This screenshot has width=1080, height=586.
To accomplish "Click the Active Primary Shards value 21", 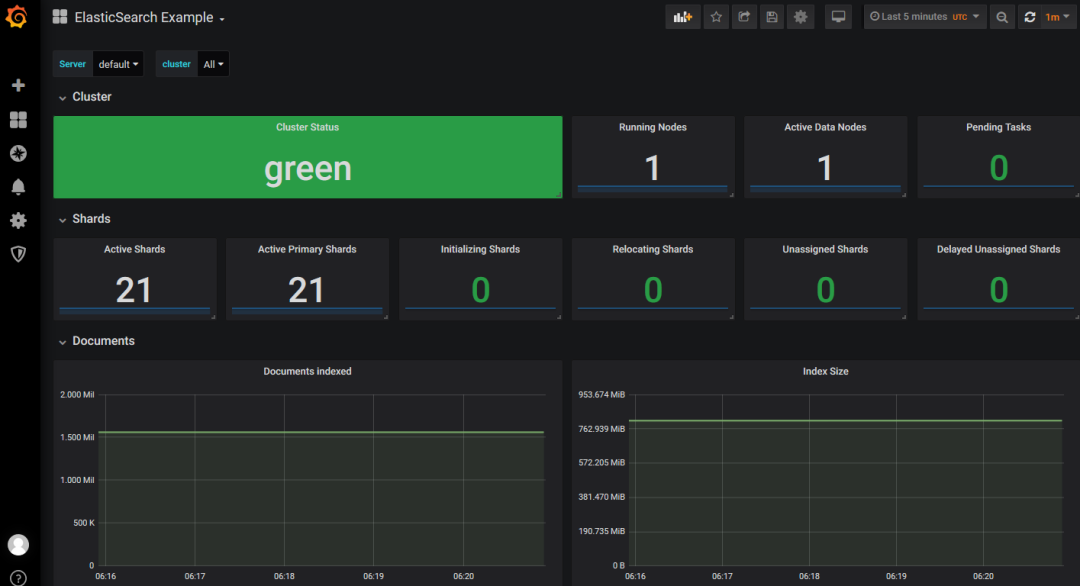I will pyautogui.click(x=307, y=290).
